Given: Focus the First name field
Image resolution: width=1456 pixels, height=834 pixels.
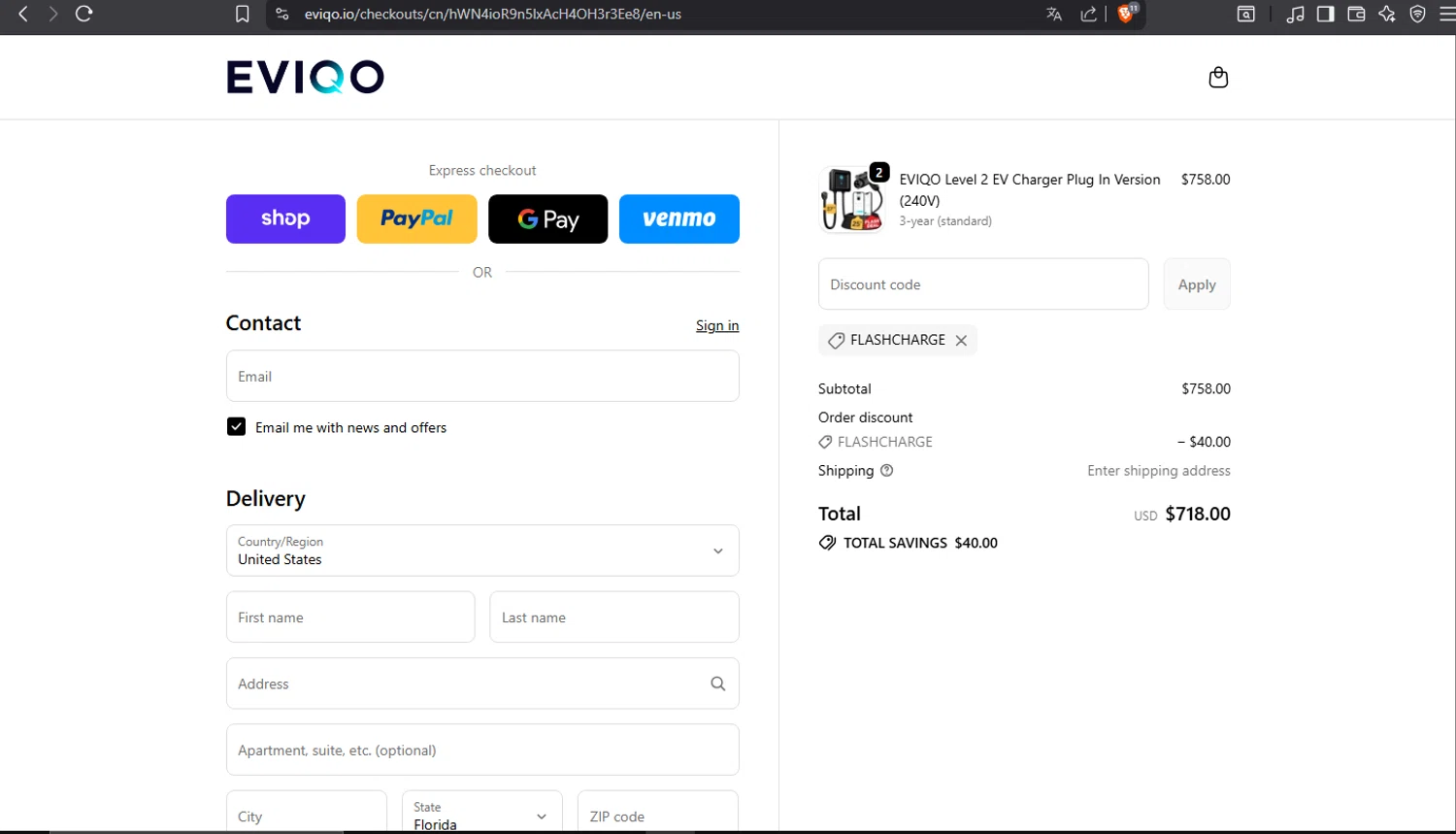Looking at the screenshot, I should tap(350, 617).
